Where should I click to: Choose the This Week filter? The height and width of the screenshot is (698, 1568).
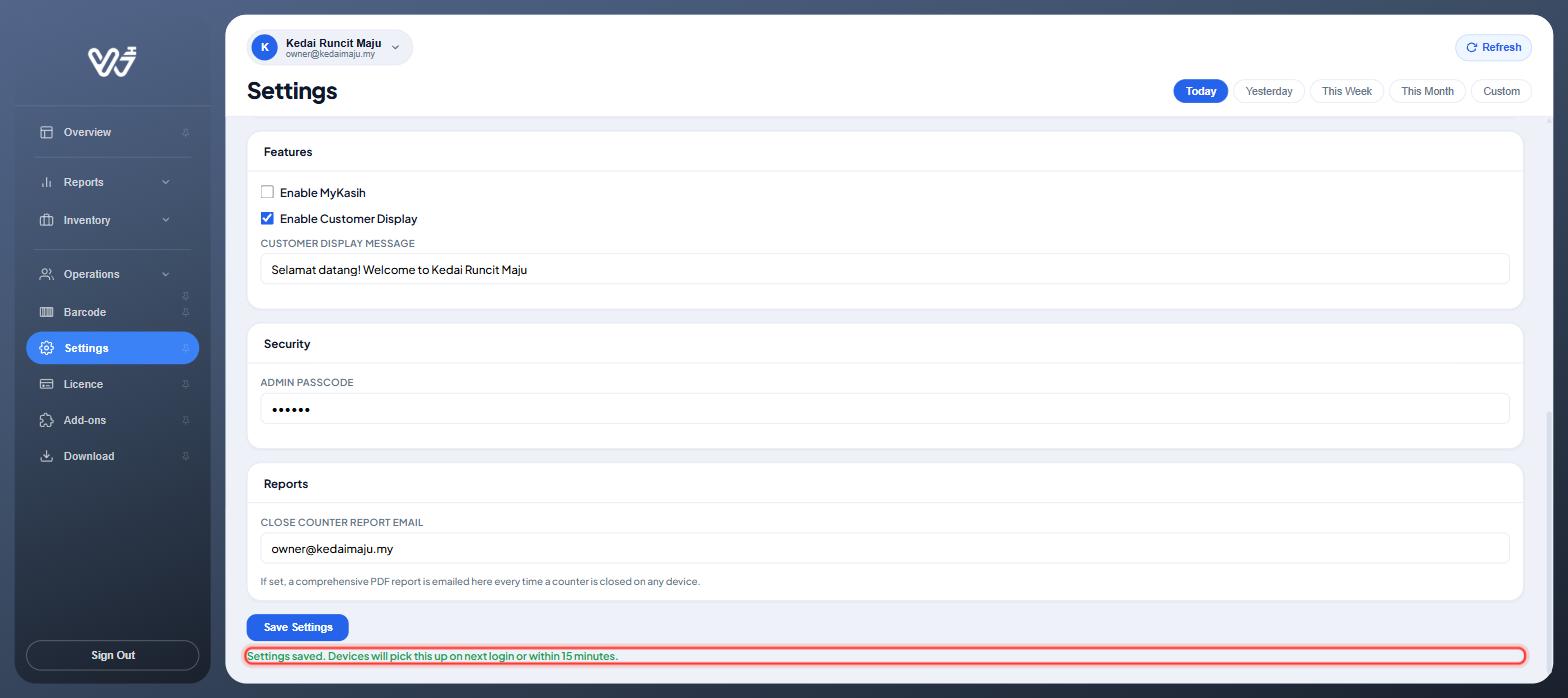pos(1346,91)
